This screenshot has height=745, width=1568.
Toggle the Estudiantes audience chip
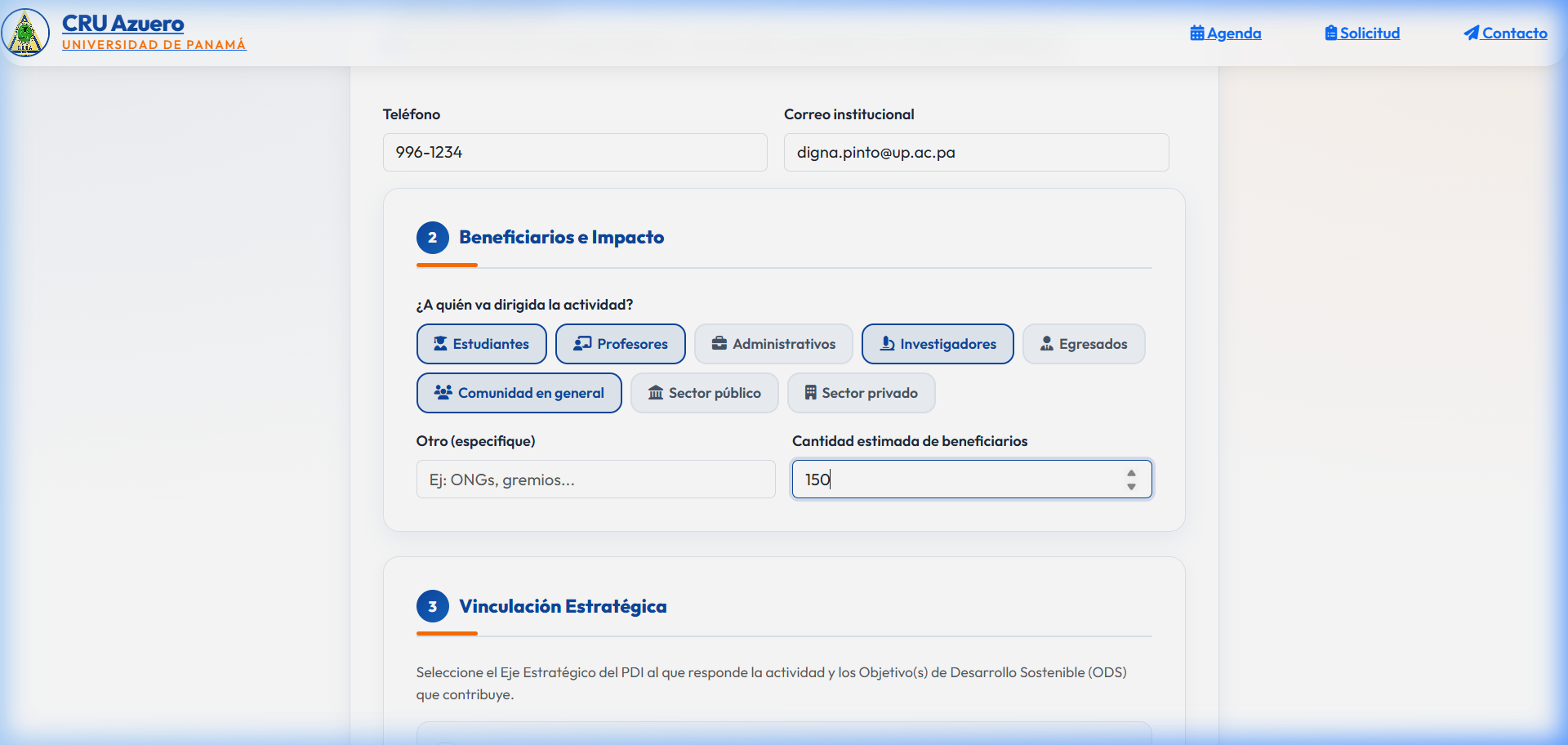482,344
